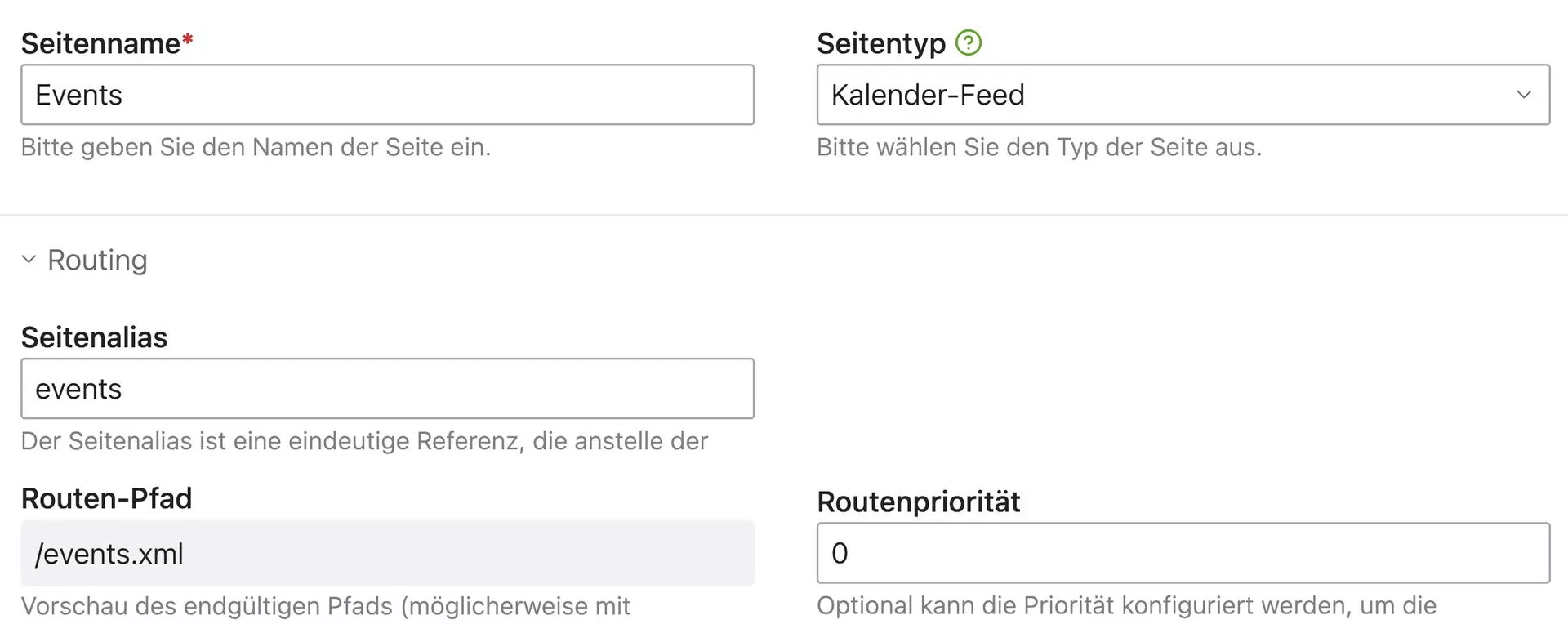Click the hint "Bitte geben Sie den Namen"
Viewport: 1568px width, 642px height.
pyautogui.click(x=256, y=147)
